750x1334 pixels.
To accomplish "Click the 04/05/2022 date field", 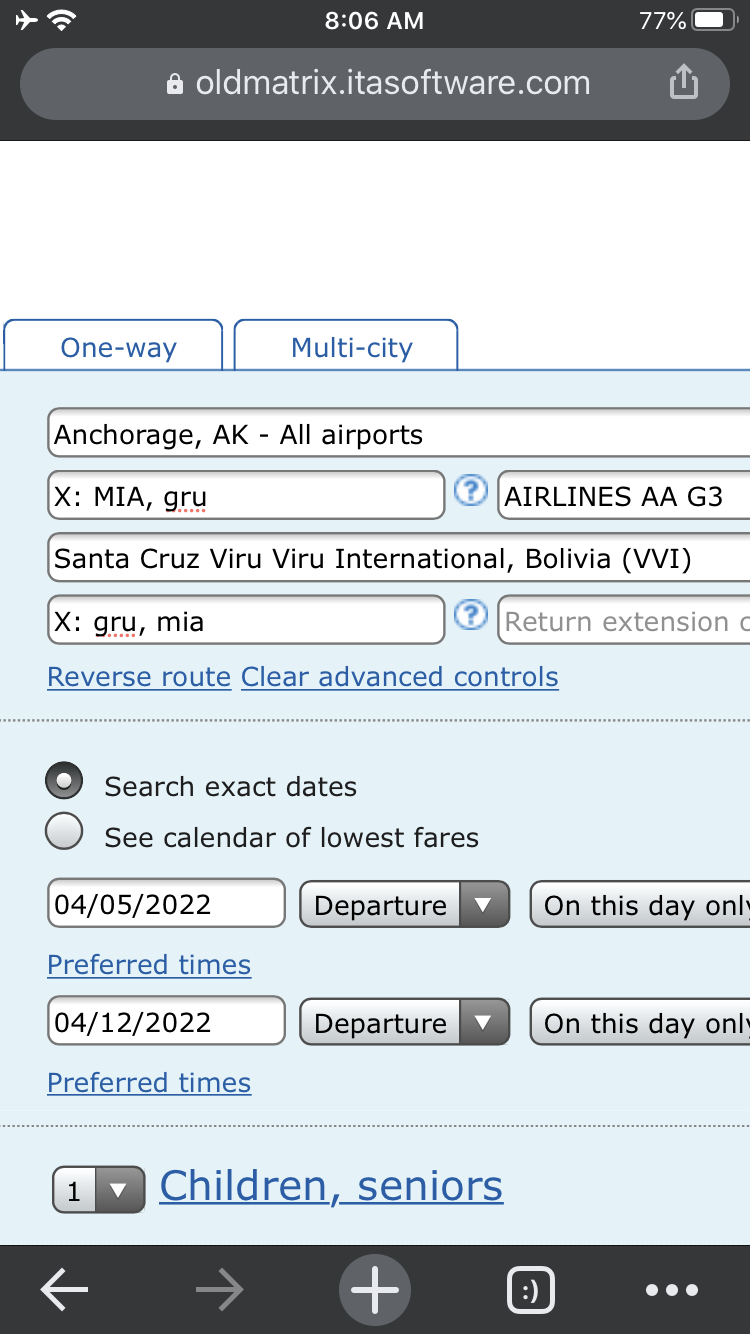I will pyautogui.click(x=166, y=904).
